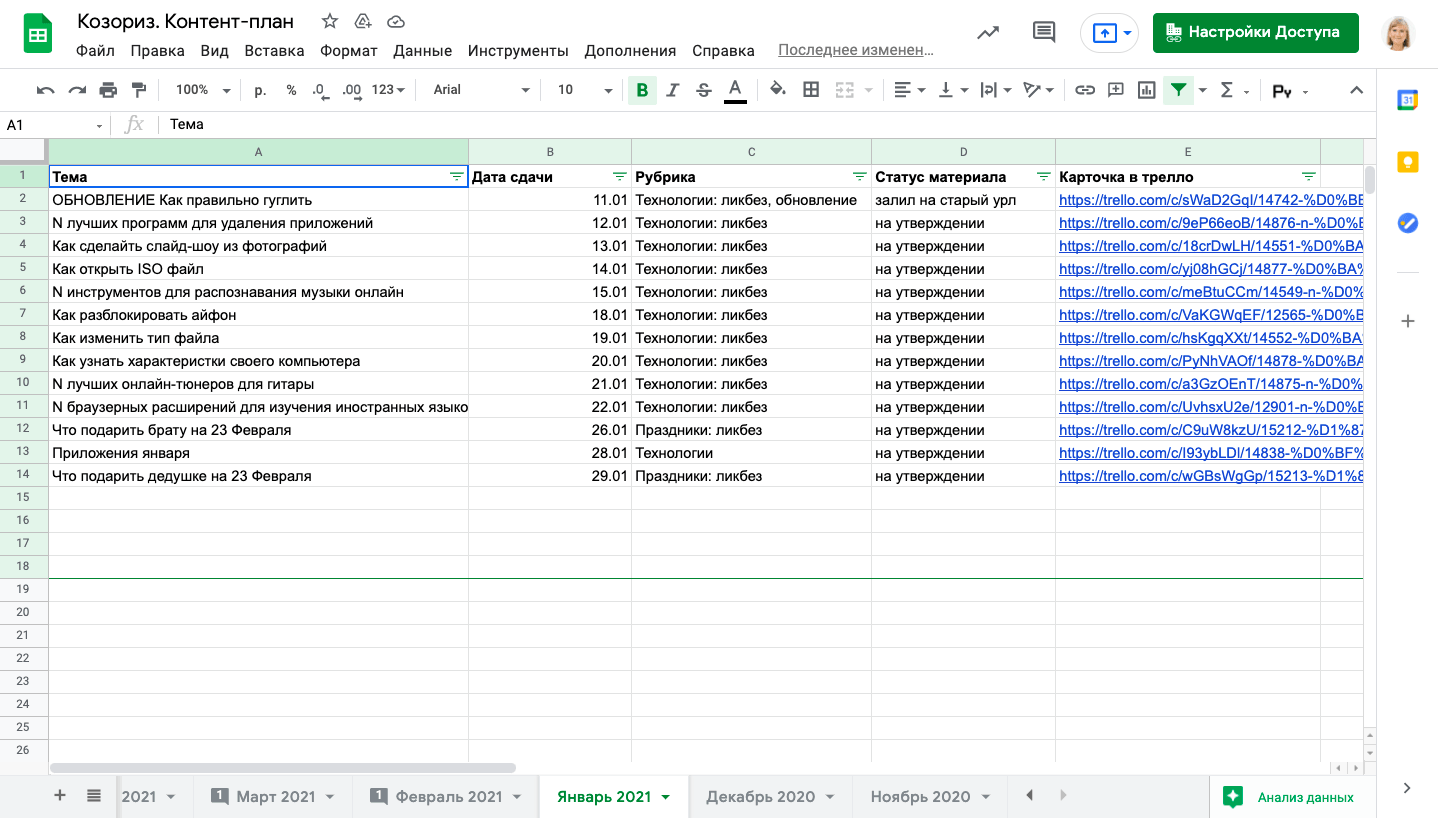Viewport: 1438px width, 818px height.
Task: Open filter dropdown in Рубрика header
Action: [859, 177]
